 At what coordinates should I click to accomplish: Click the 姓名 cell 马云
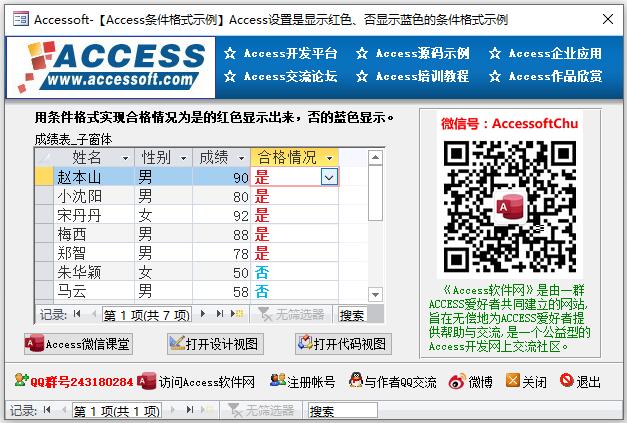(x=94, y=291)
